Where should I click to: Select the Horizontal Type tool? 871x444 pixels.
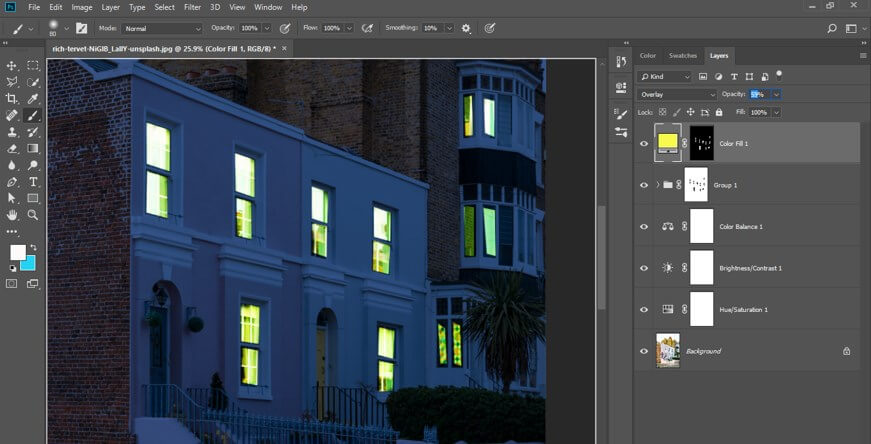click(x=33, y=182)
